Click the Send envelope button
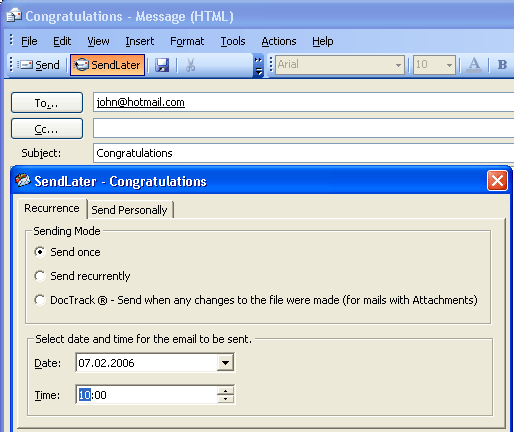This screenshot has height=432, width=514. click(x=38, y=65)
